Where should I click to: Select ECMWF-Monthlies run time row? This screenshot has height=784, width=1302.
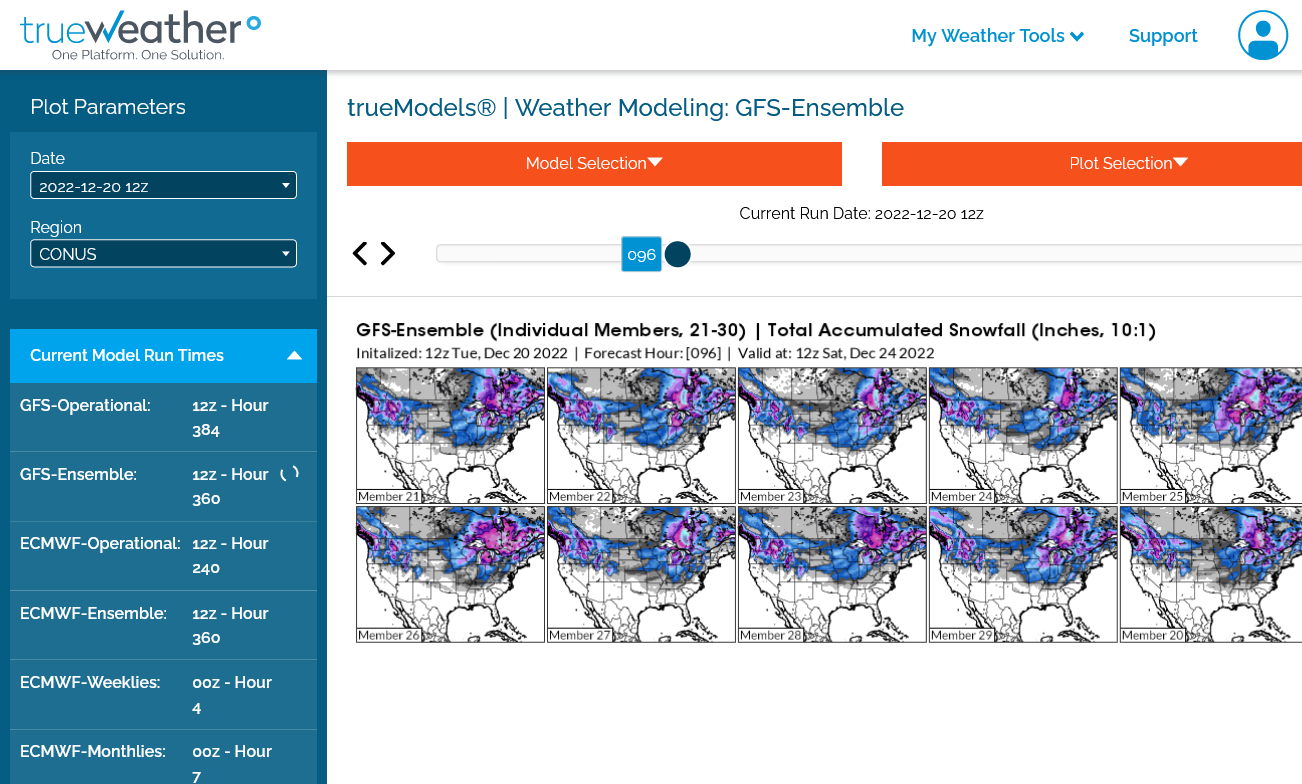click(163, 758)
